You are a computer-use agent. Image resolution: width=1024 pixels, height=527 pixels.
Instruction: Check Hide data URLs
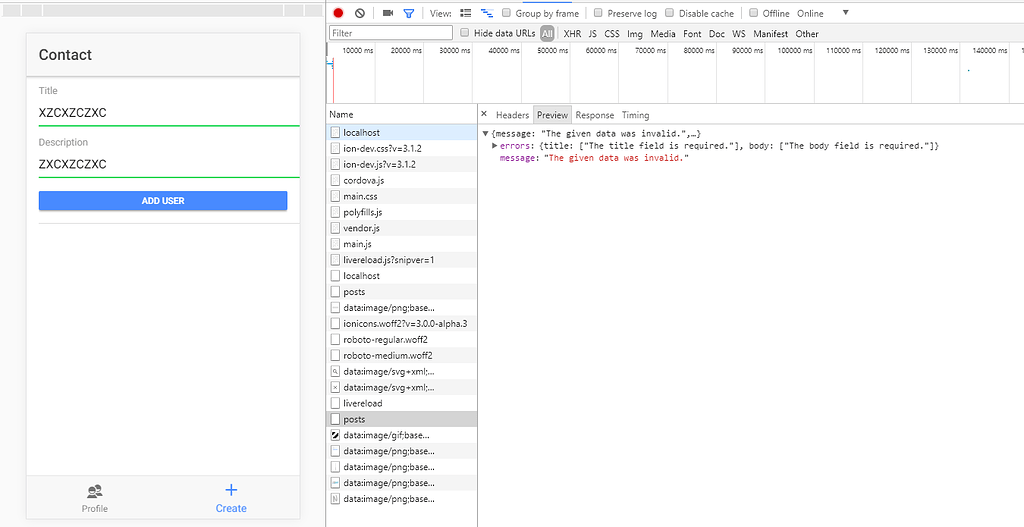(x=464, y=33)
